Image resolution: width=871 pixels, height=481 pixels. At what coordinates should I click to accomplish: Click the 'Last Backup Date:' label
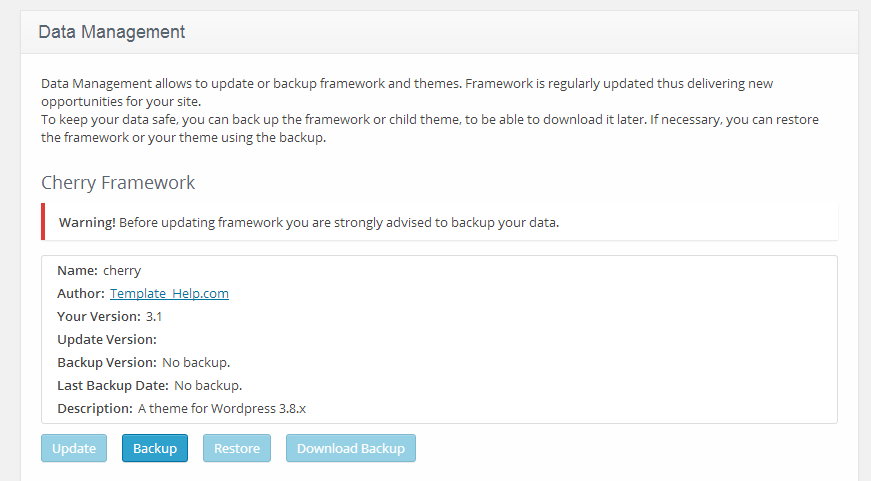tap(113, 385)
